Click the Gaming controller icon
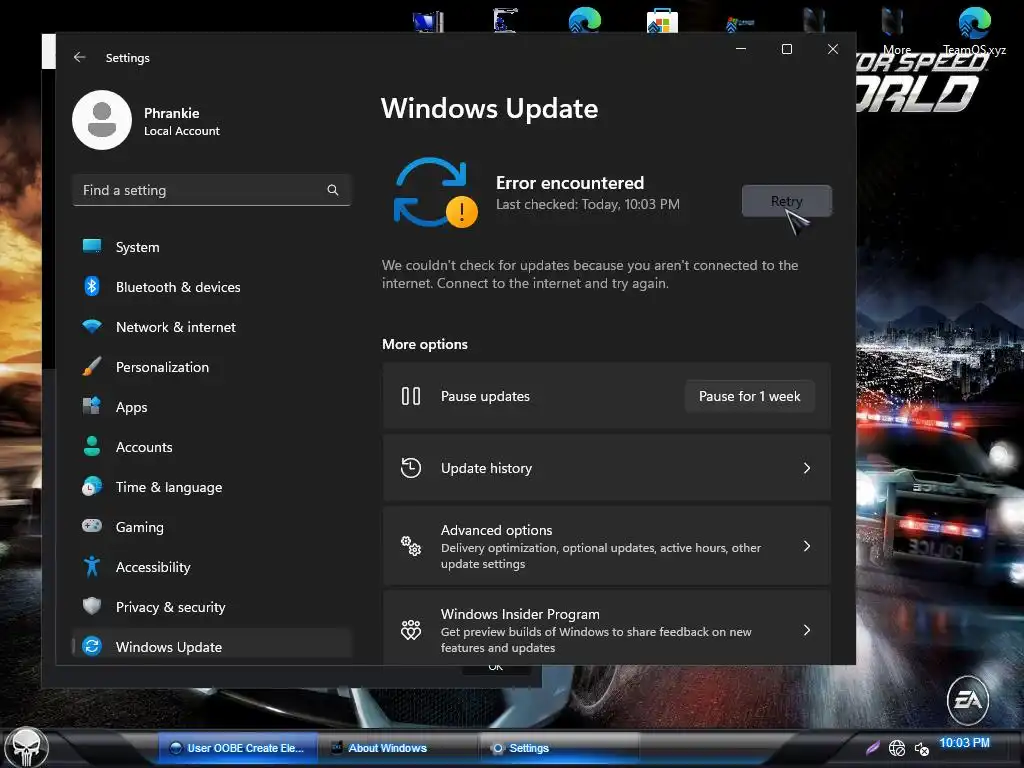The width and height of the screenshot is (1024, 768). (x=92, y=526)
